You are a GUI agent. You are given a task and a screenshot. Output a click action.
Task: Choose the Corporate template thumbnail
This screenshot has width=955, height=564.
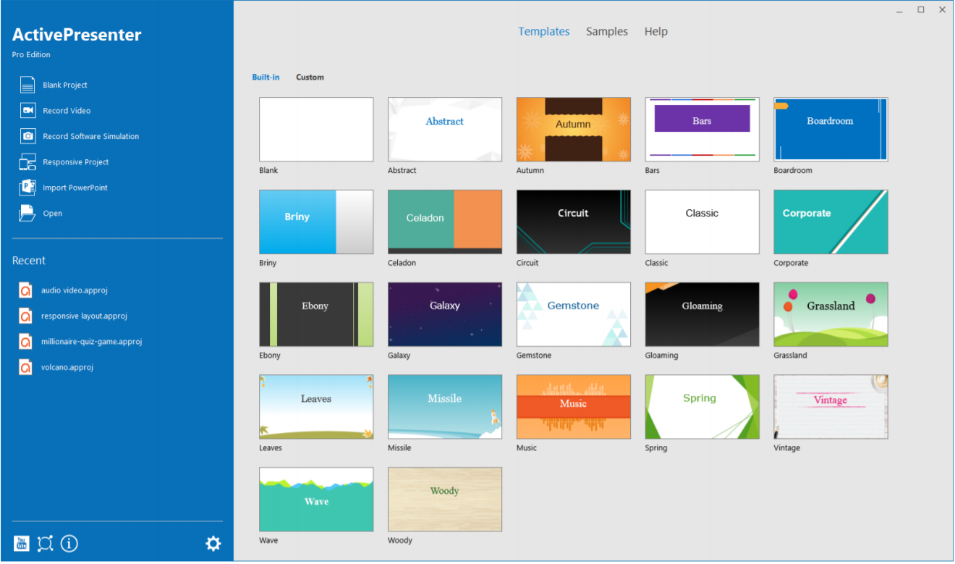[x=831, y=222]
